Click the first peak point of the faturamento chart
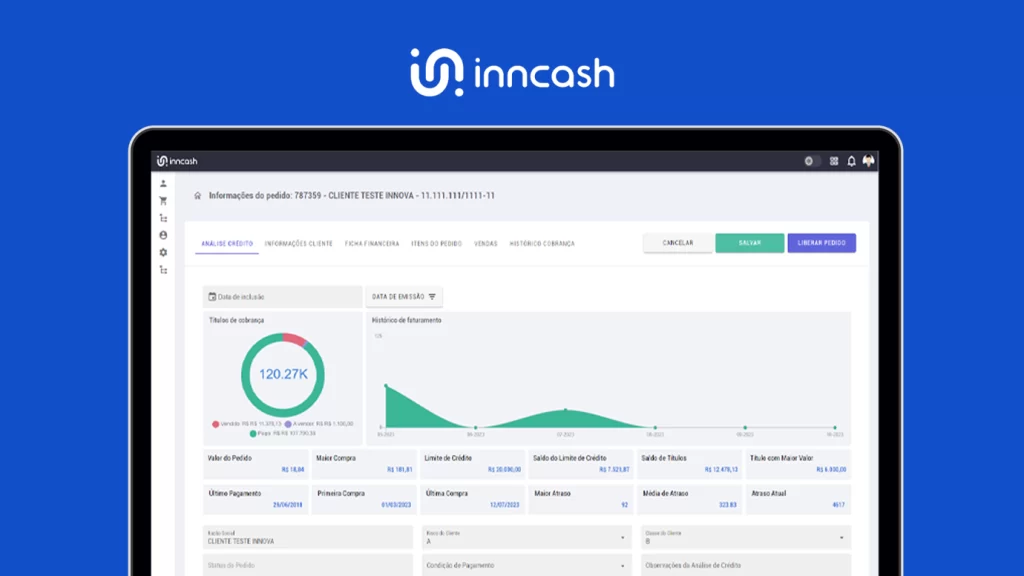Screen dimensions: 1024x576 pyautogui.click(x=386, y=385)
